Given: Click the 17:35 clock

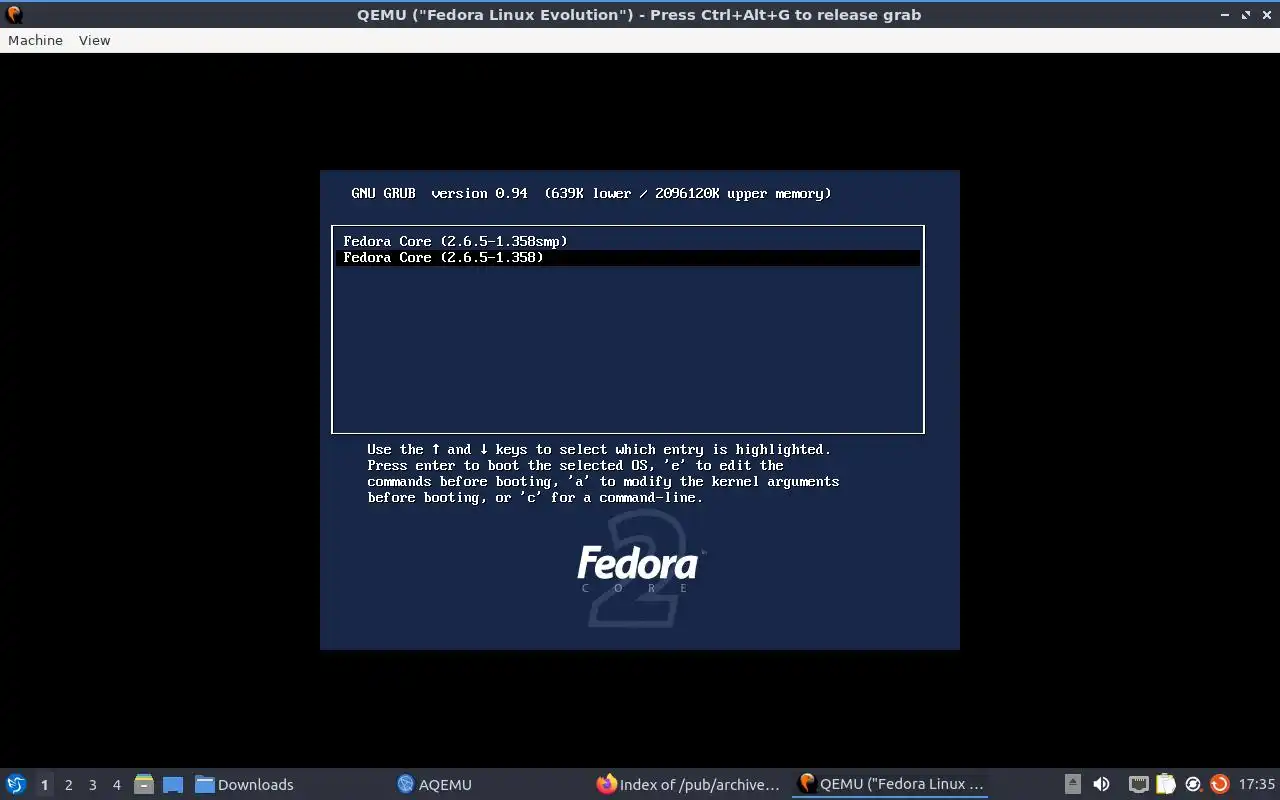Looking at the screenshot, I should [x=1256, y=784].
